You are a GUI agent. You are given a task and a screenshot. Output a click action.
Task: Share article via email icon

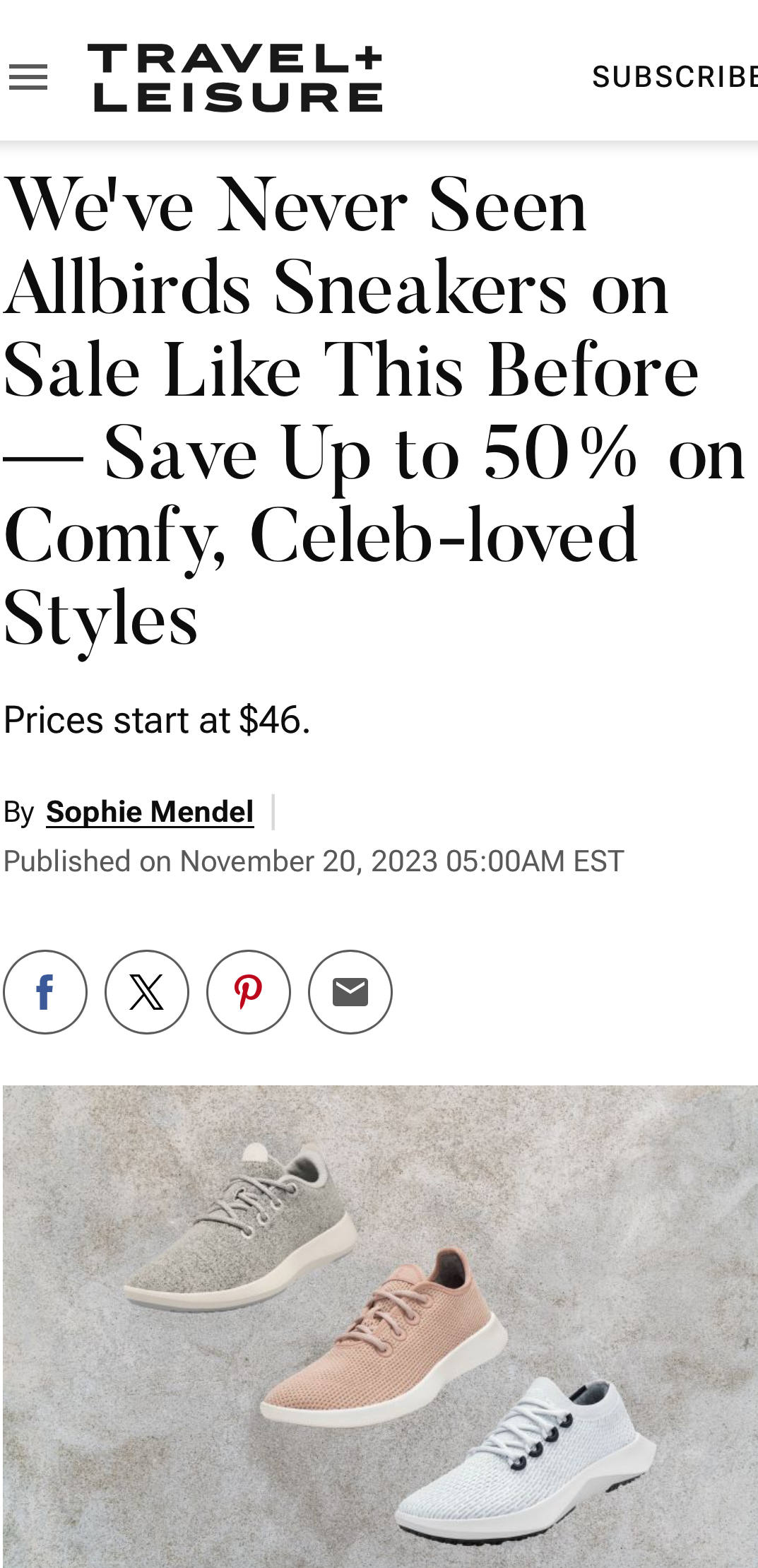click(x=350, y=991)
